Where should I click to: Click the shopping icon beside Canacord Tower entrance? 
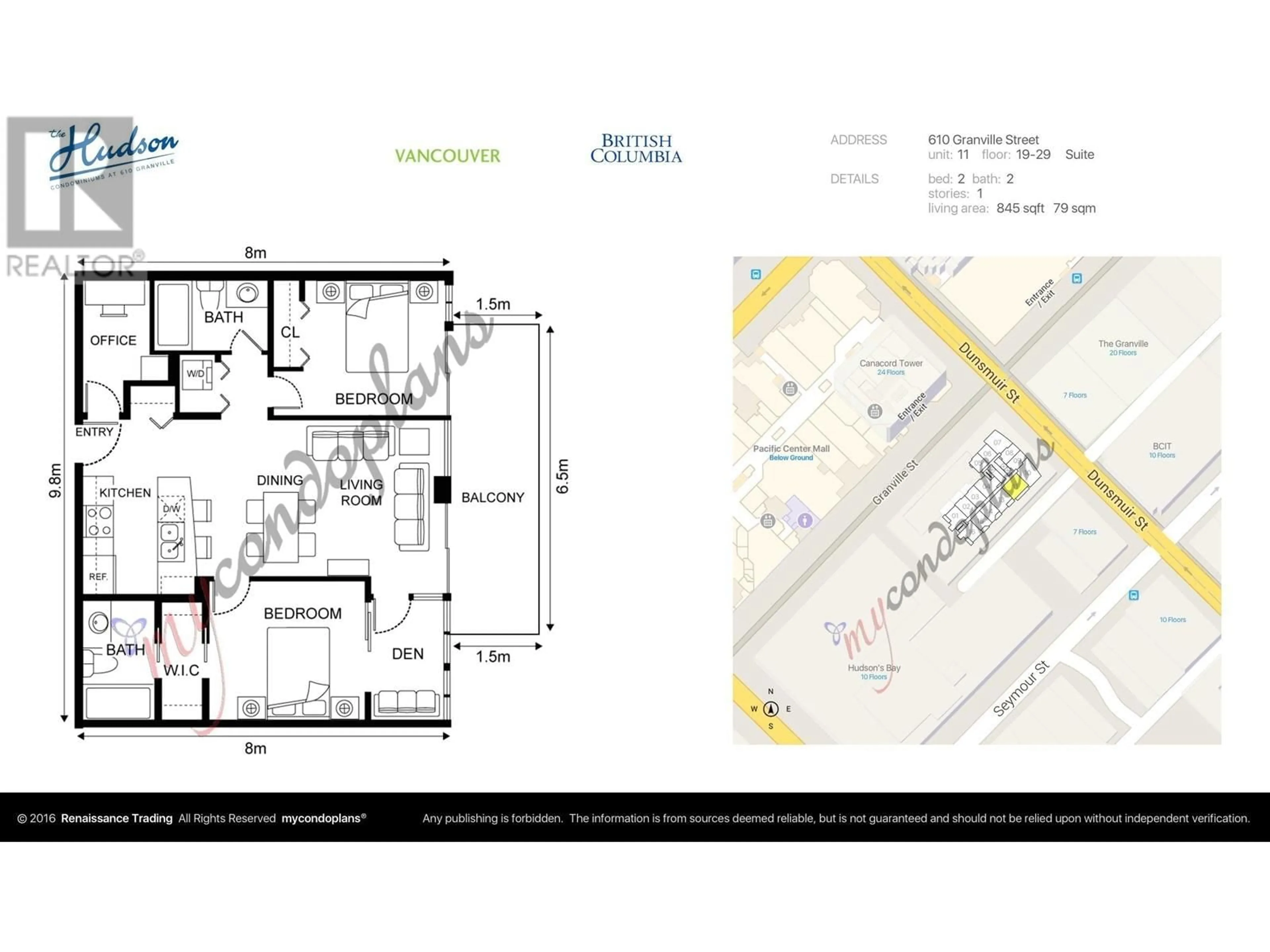click(874, 411)
